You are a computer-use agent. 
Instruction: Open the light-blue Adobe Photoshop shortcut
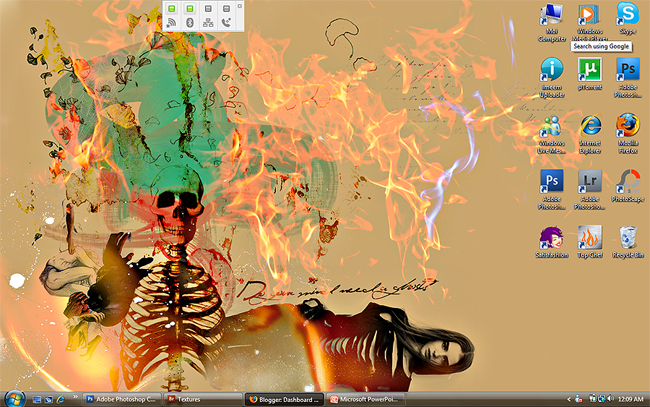628,78
